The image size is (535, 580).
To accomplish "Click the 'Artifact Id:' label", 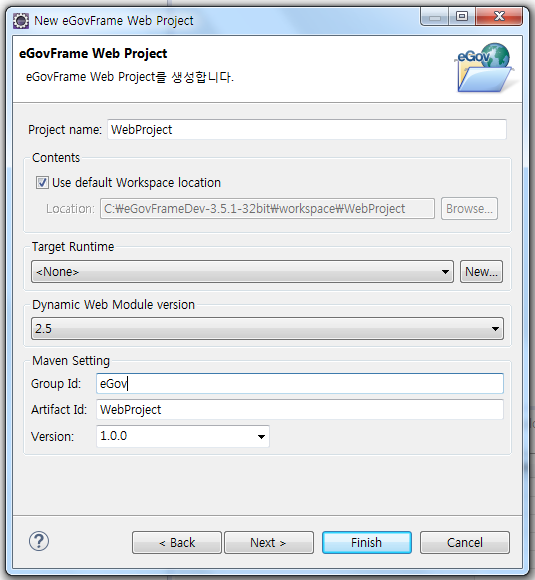I will click(59, 409).
